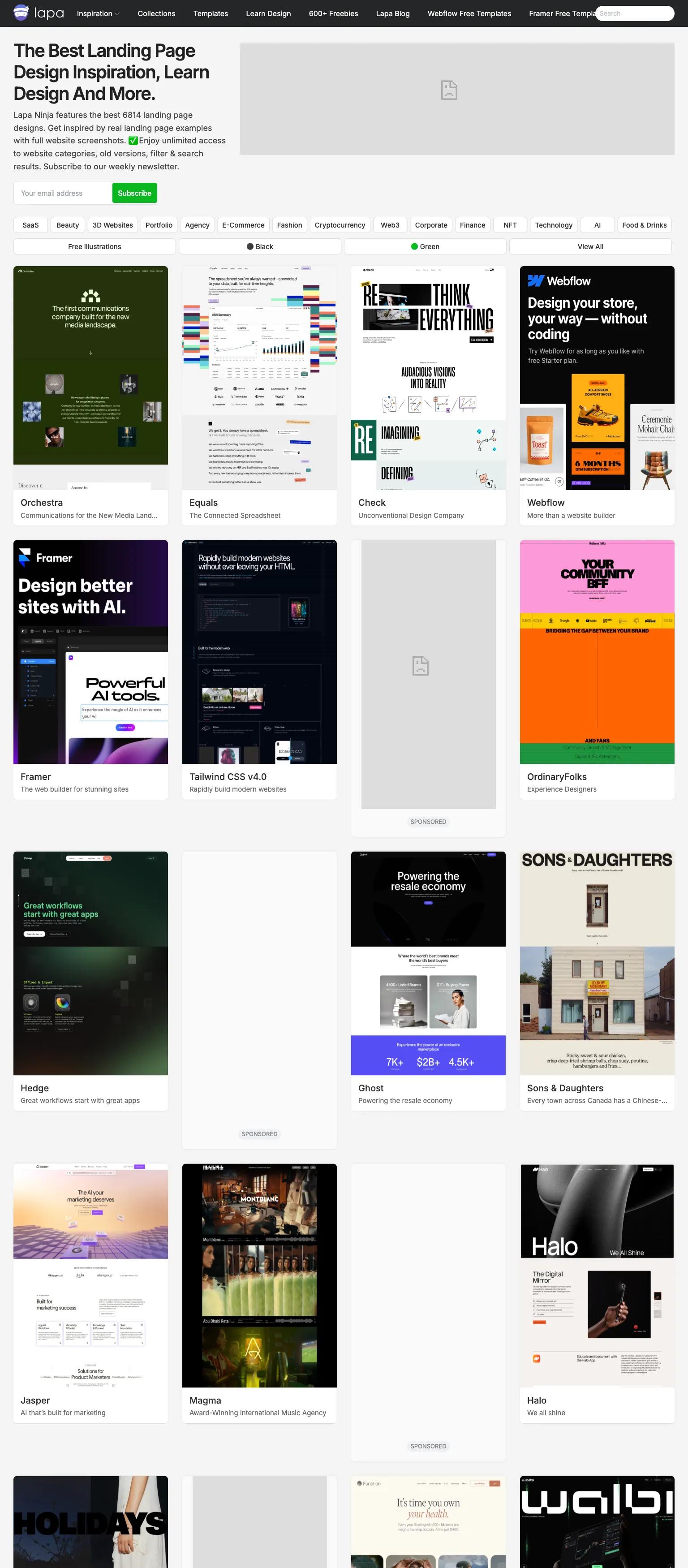Screen dimensions: 688x1568
Task: Open the Ghost resale economy thumbnail
Action: (428, 964)
